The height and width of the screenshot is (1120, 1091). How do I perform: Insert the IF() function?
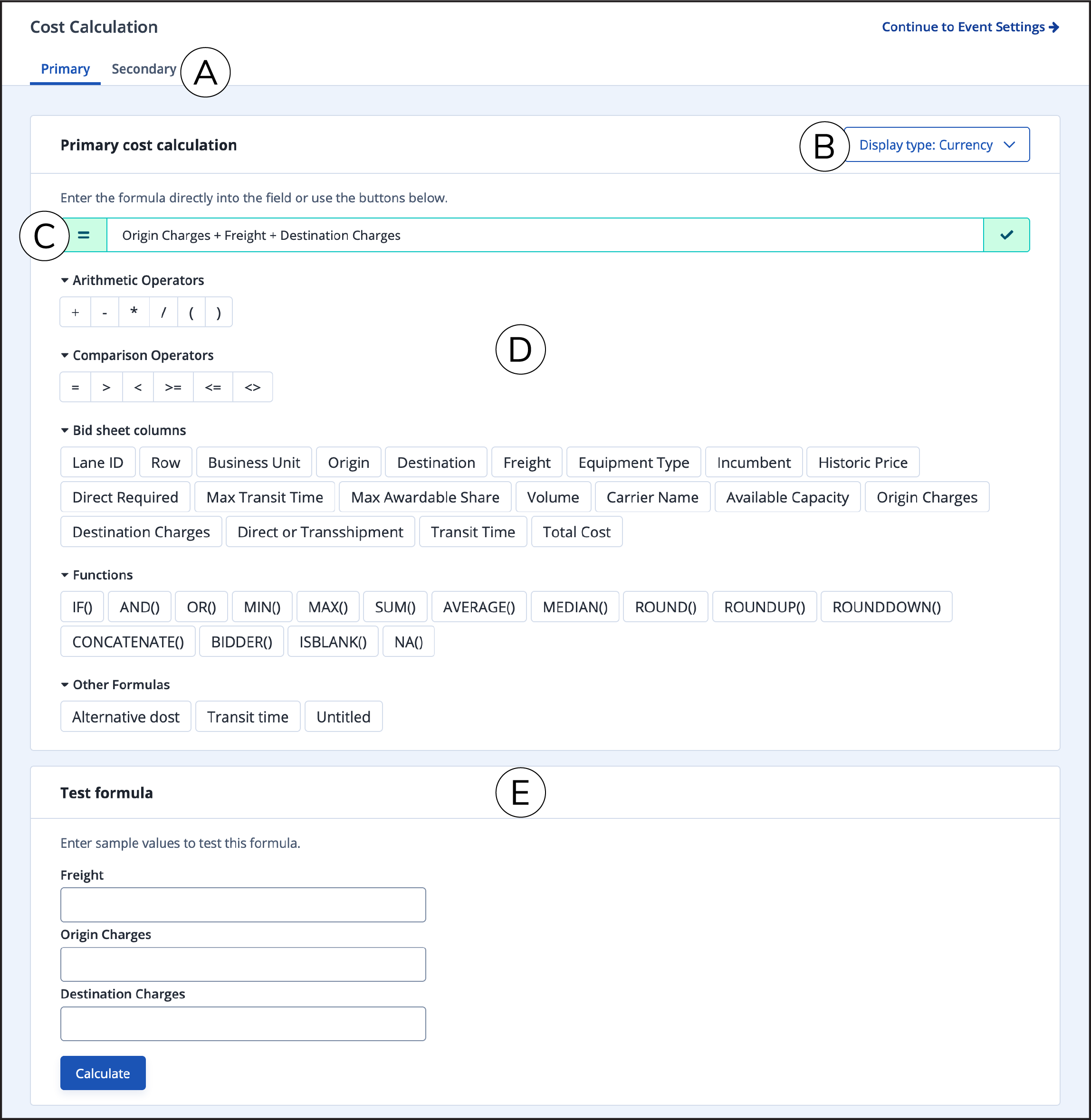82,607
